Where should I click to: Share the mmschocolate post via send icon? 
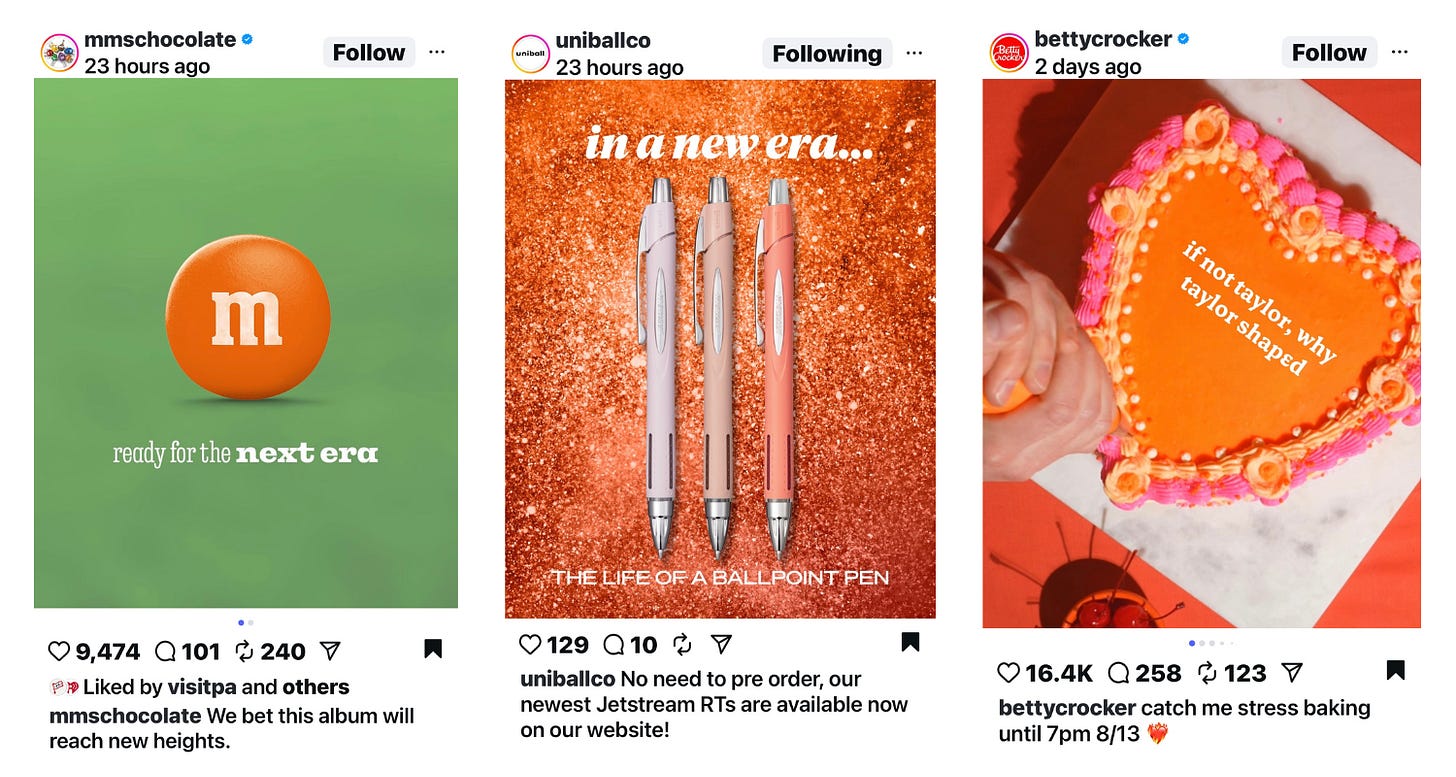330,652
